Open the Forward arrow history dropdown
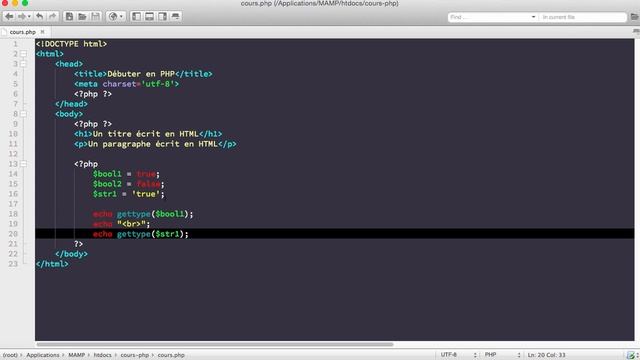The image size is (640, 360). pos(29,17)
